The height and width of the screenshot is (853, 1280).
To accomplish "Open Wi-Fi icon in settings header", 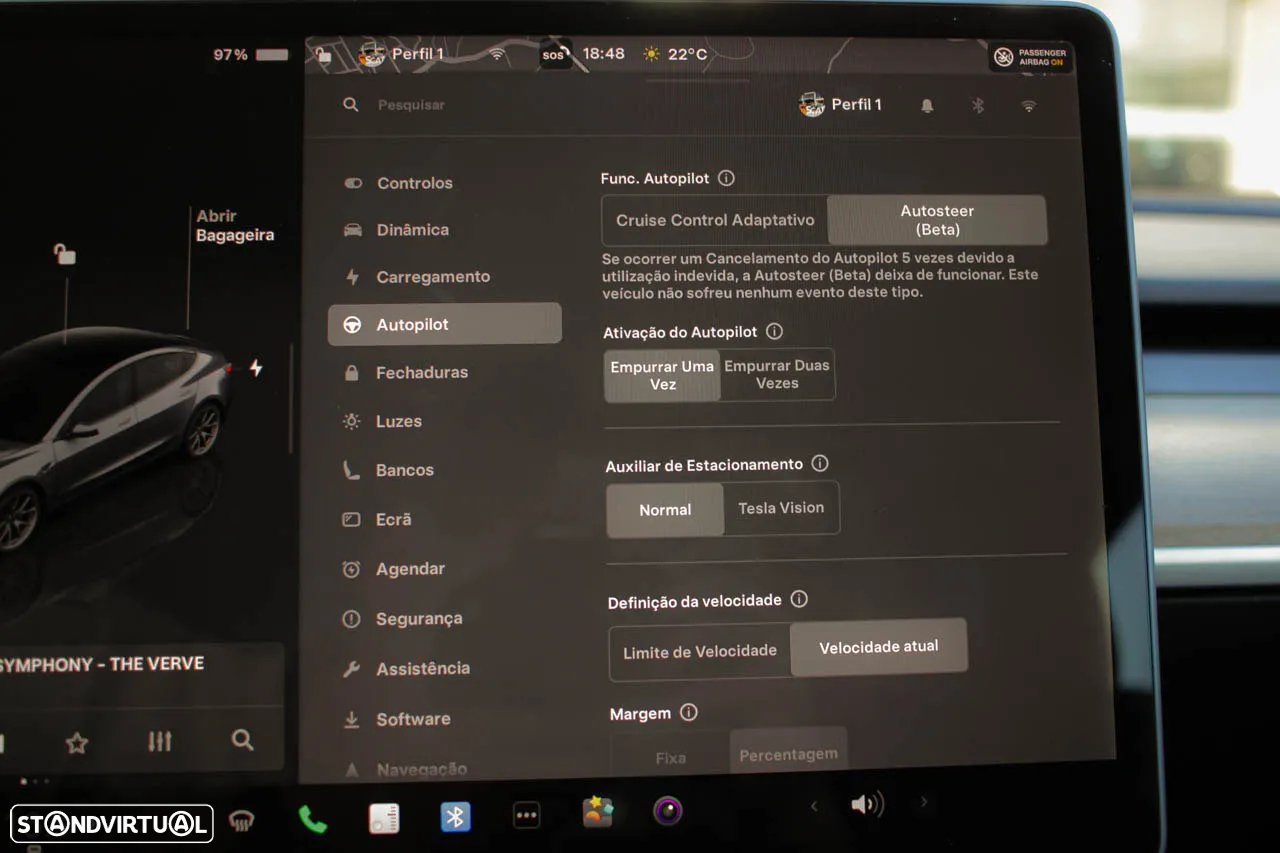I will click(x=1028, y=105).
